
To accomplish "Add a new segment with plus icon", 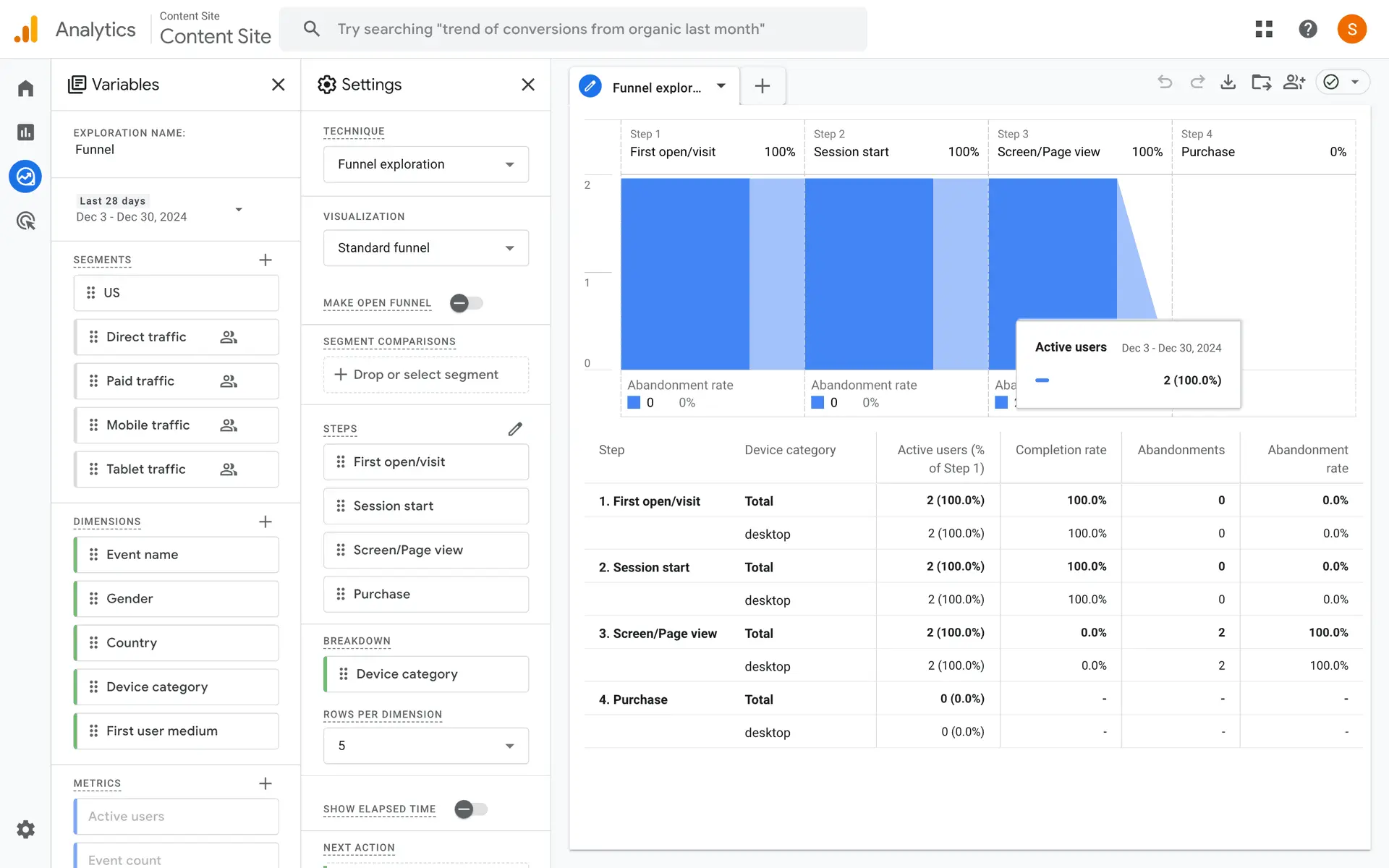I will pyautogui.click(x=266, y=260).
